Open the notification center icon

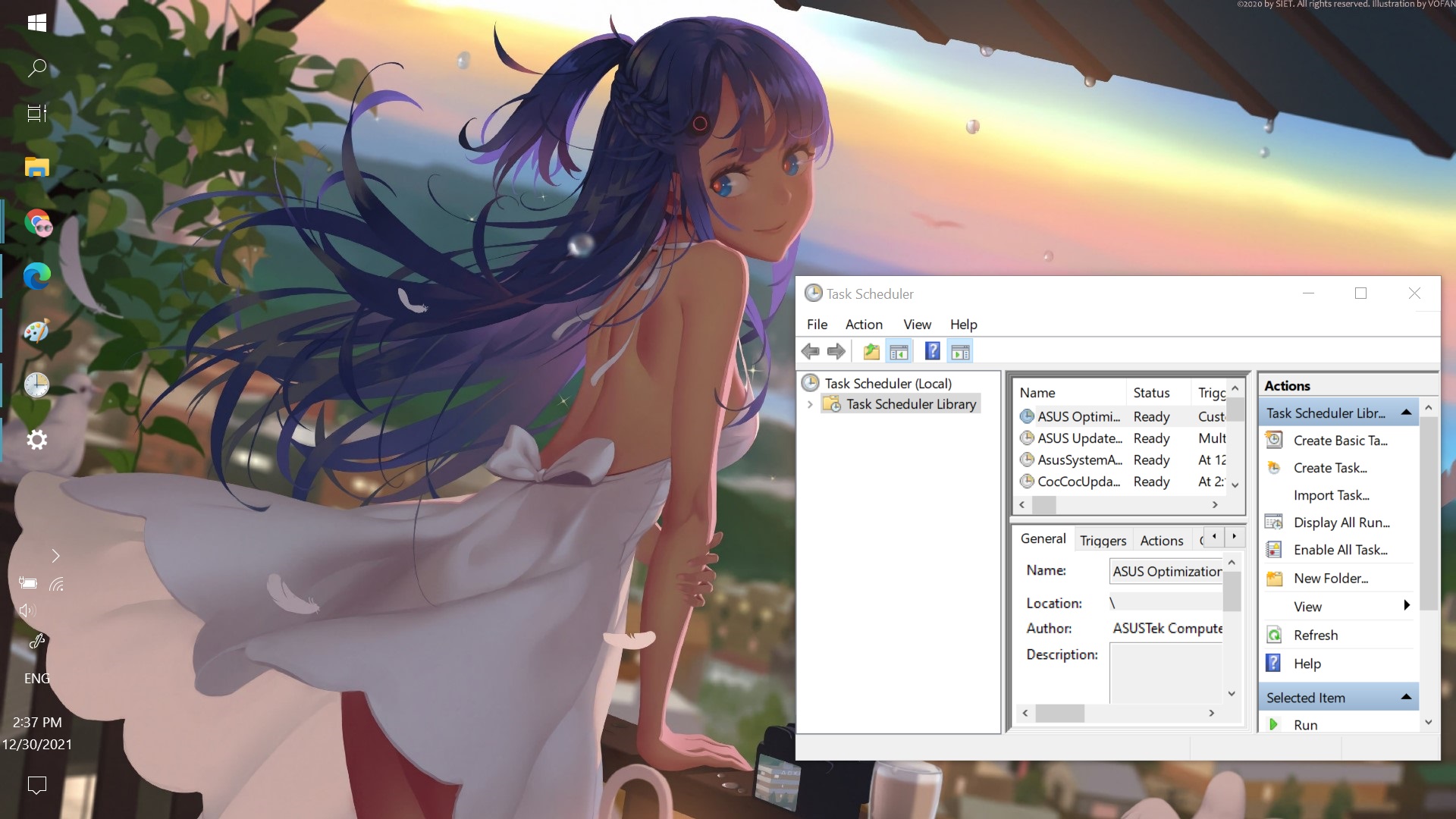pos(36,785)
